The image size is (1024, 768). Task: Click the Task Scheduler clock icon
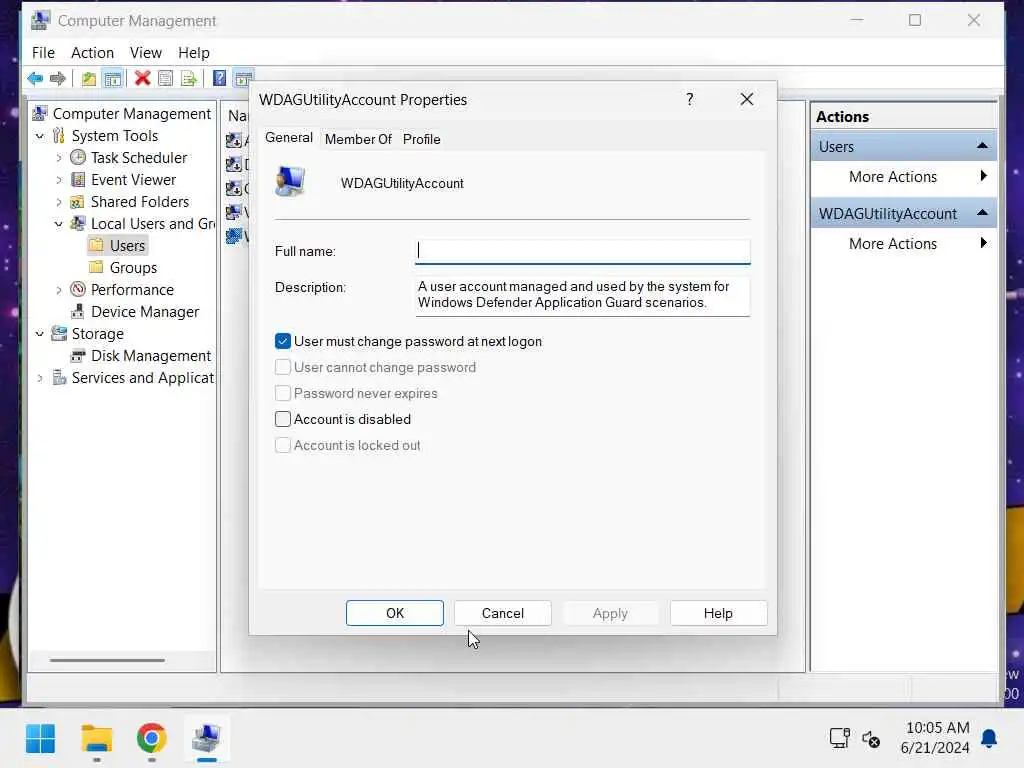[x=78, y=157]
